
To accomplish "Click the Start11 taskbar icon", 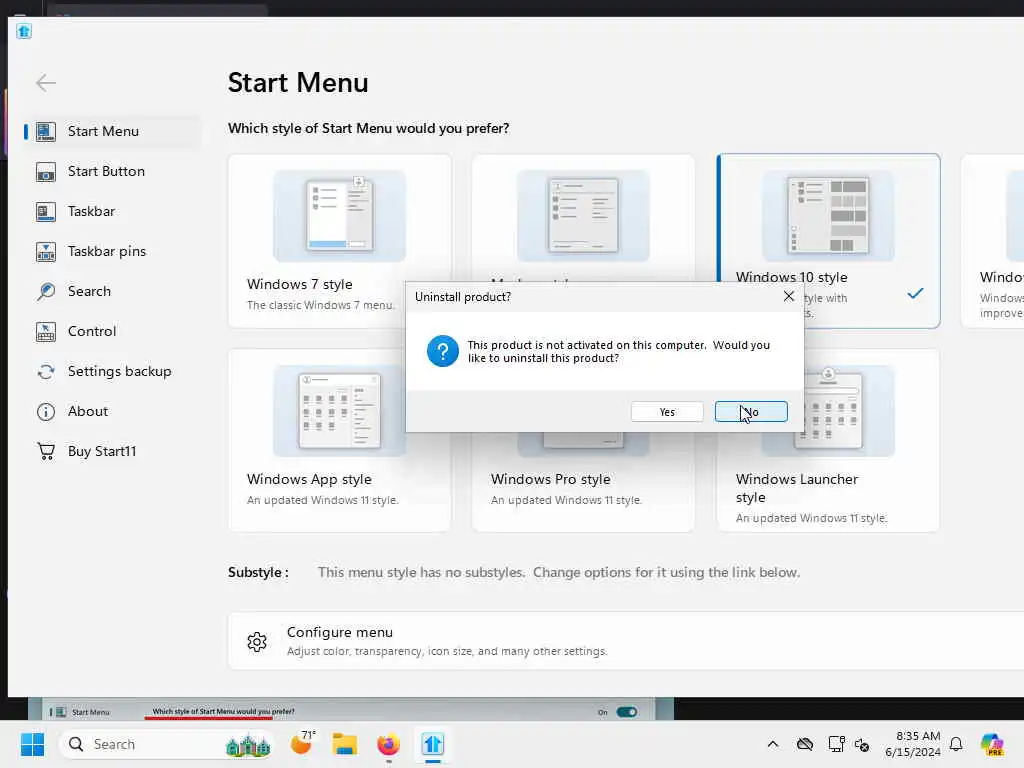I will click(432, 744).
